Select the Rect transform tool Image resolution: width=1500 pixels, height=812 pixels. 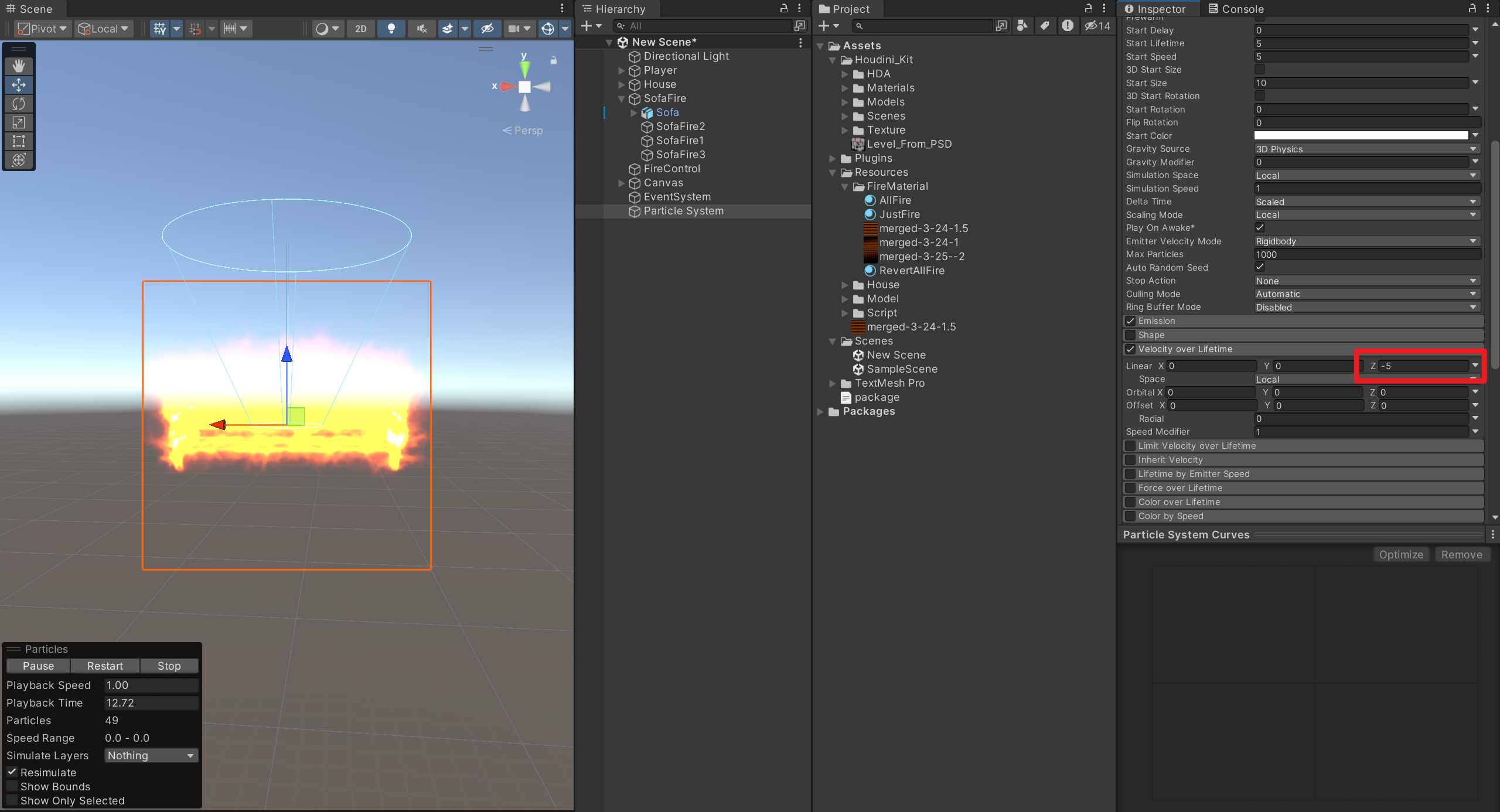click(19, 141)
